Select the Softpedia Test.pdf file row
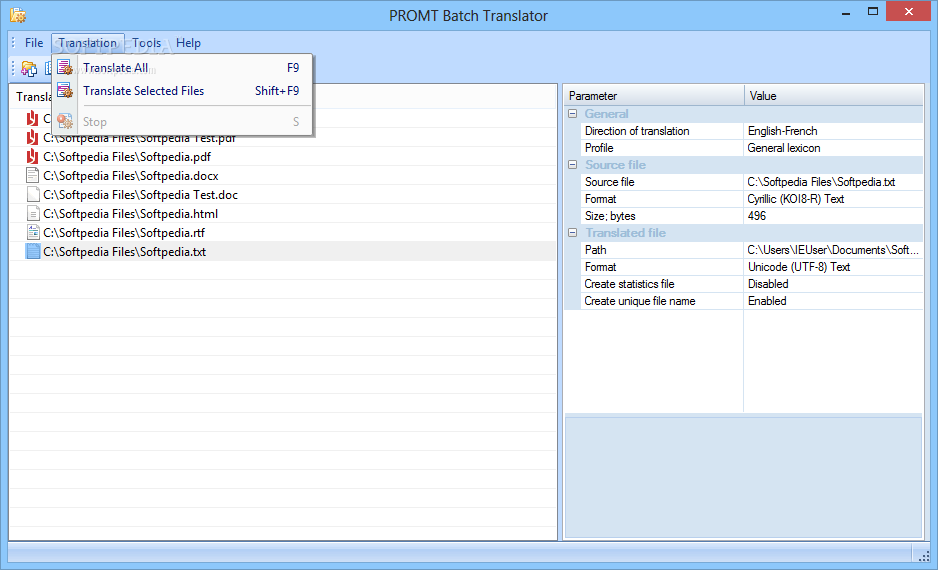 click(x=283, y=138)
